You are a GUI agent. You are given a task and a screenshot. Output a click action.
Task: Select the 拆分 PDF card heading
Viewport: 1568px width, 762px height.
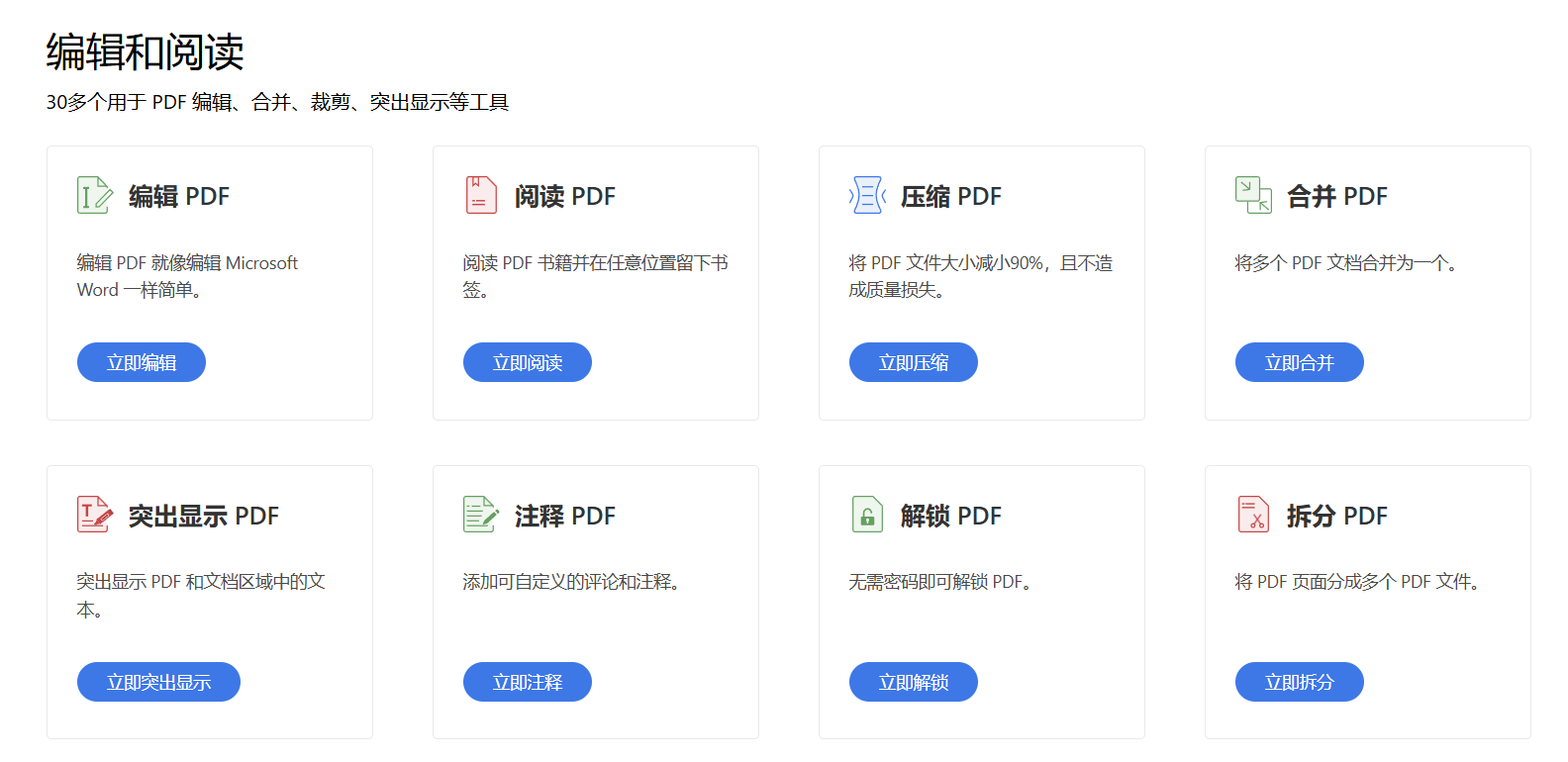point(1336,517)
